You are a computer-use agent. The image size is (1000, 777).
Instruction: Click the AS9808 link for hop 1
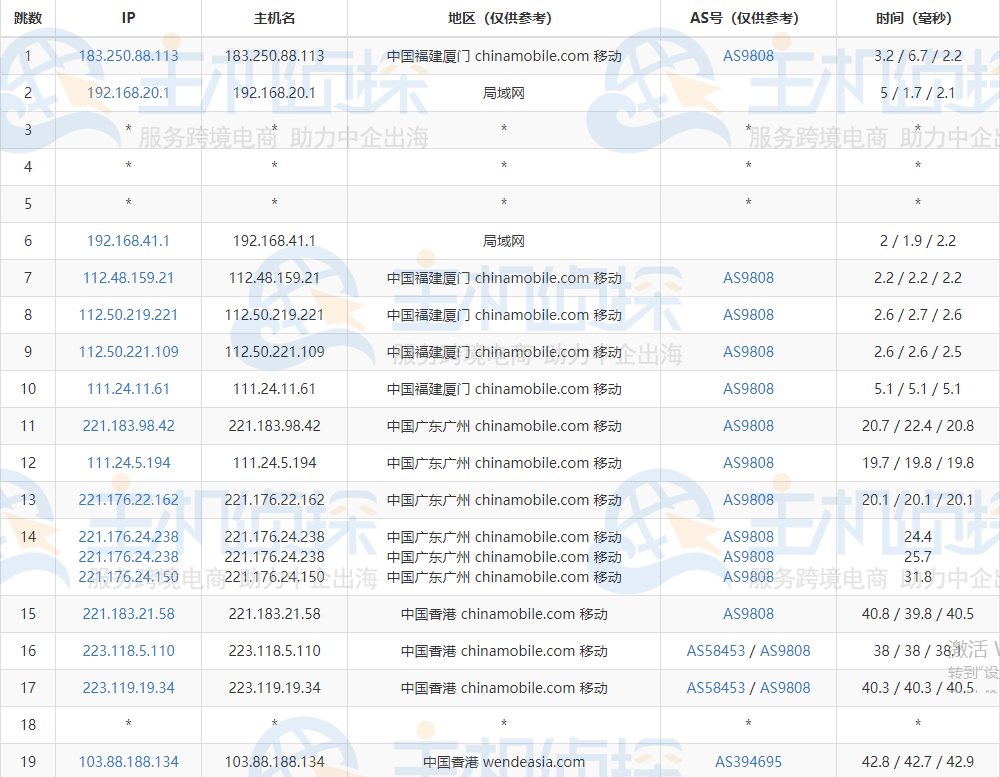coord(748,56)
